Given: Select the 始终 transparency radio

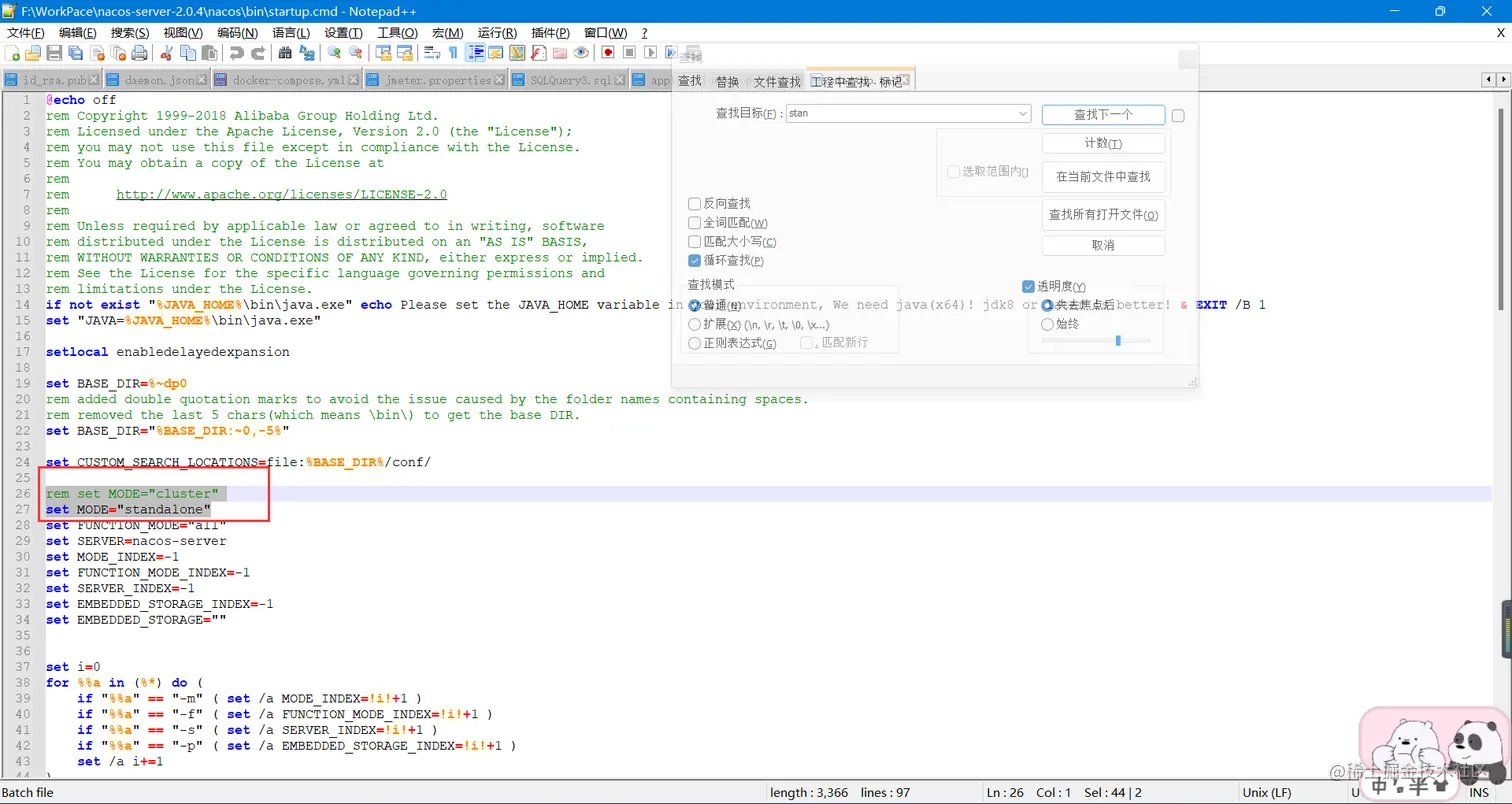Looking at the screenshot, I should coord(1048,324).
